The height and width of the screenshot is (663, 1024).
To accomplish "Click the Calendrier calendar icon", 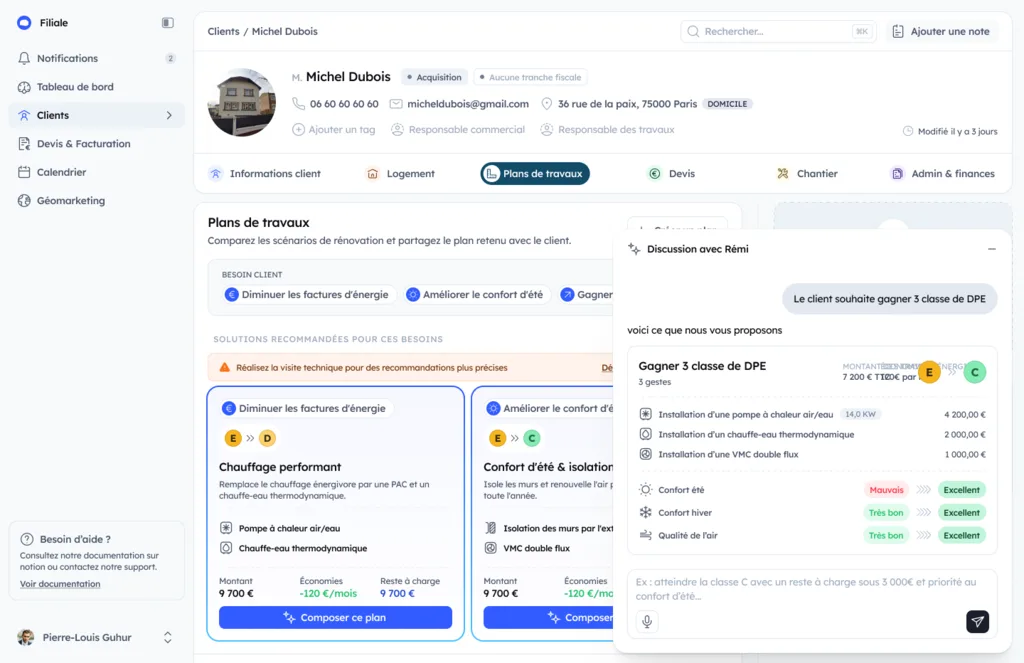I will click(24, 172).
